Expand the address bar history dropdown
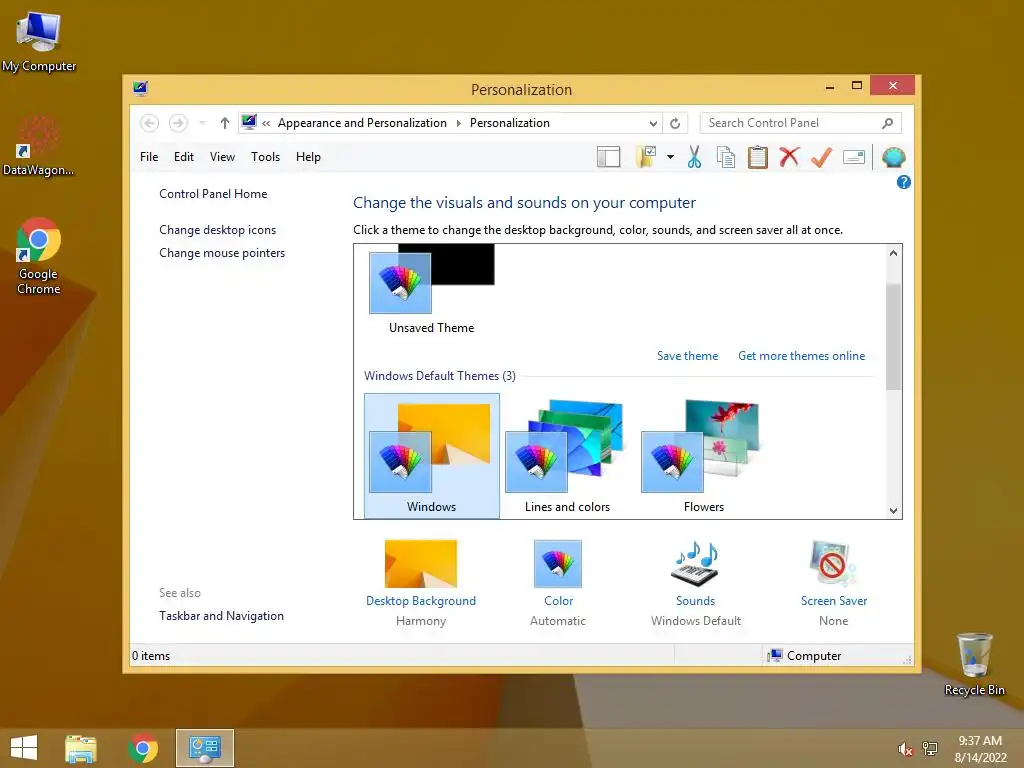Image resolution: width=1024 pixels, height=768 pixels. point(653,123)
